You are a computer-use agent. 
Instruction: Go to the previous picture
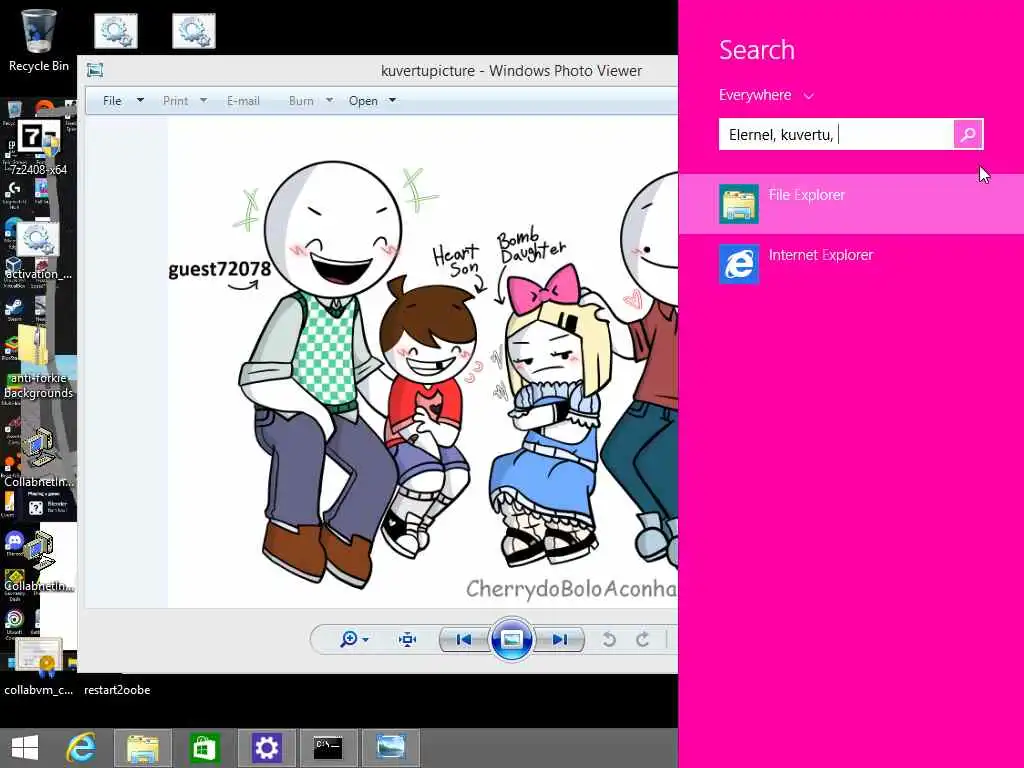coord(464,639)
